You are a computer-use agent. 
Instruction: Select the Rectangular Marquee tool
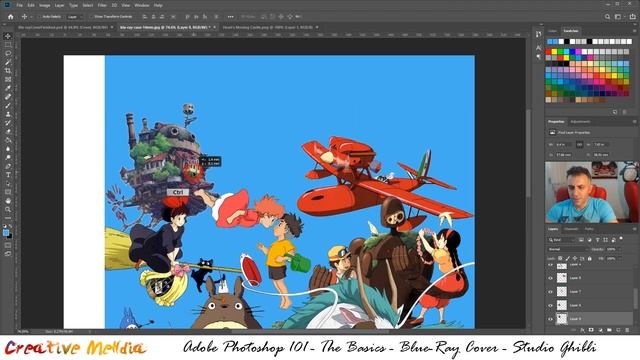8,44
